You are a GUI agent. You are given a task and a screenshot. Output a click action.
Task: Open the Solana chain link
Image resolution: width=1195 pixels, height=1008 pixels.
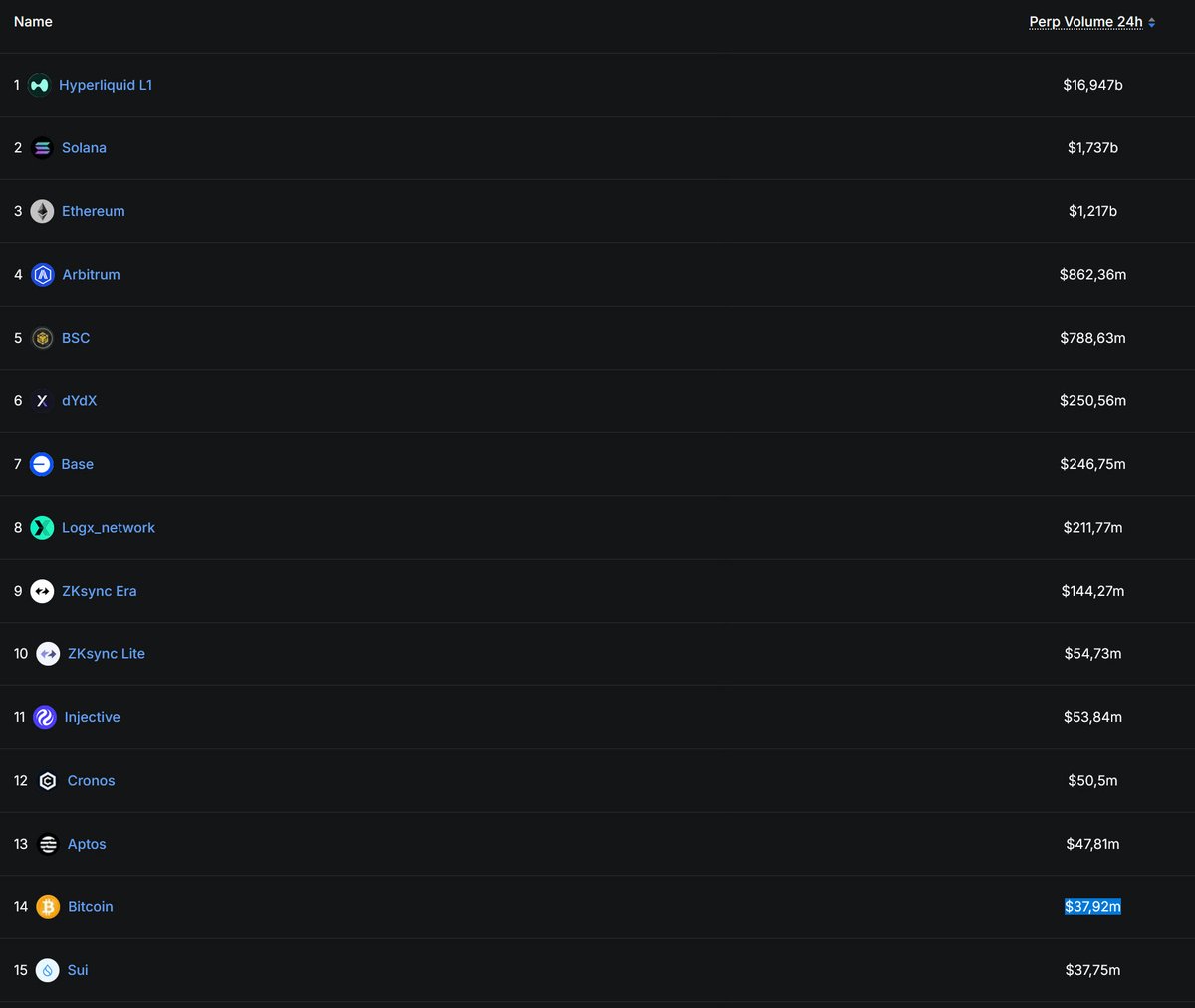84,148
